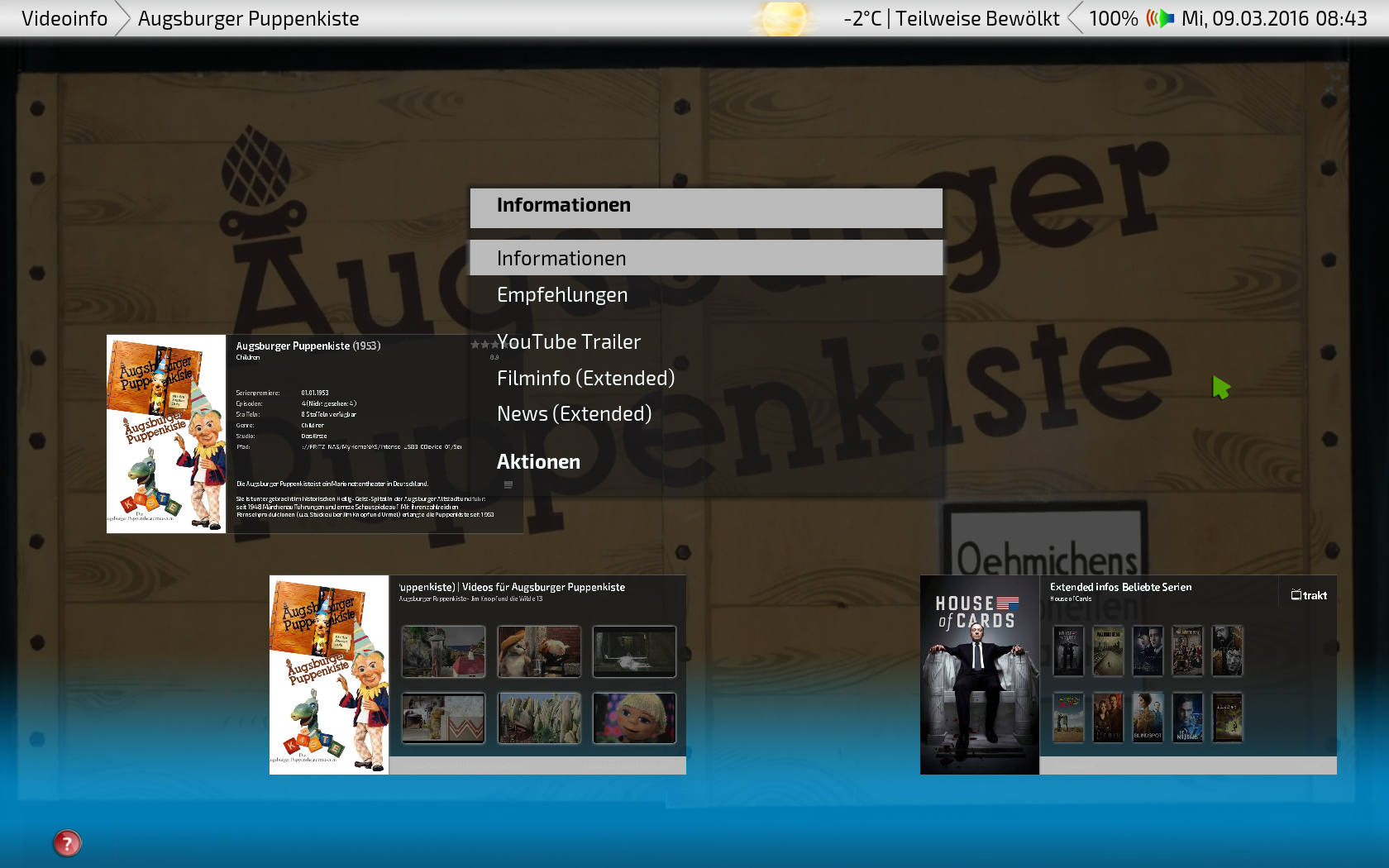This screenshot has width=1389, height=868.
Task: Select small House of Cards series poster
Action: click(x=1068, y=651)
